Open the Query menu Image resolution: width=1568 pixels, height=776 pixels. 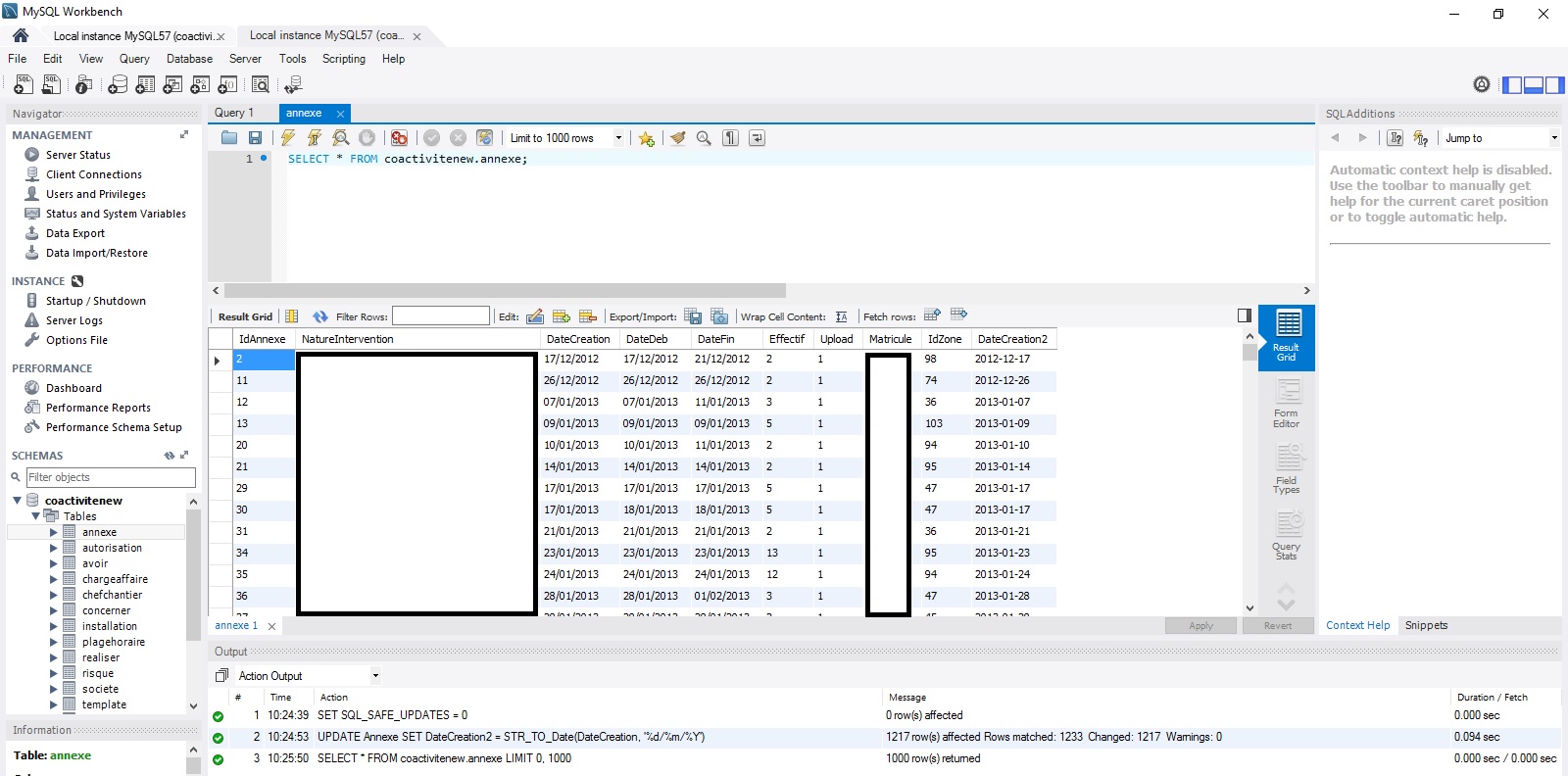pyautogui.click(x=134, y=59)
